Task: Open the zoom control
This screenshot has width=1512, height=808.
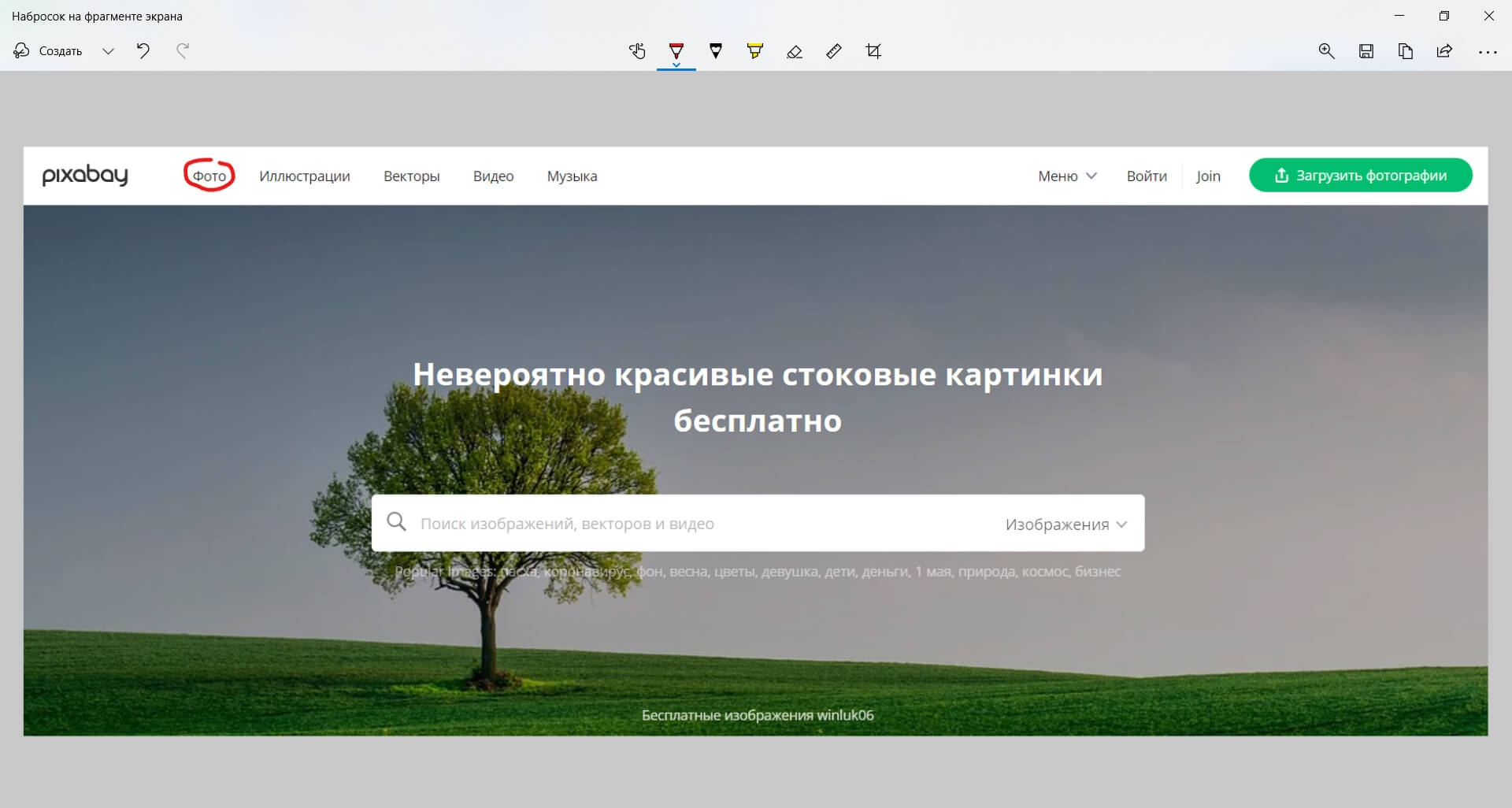Action: [x=1327, y=51]
